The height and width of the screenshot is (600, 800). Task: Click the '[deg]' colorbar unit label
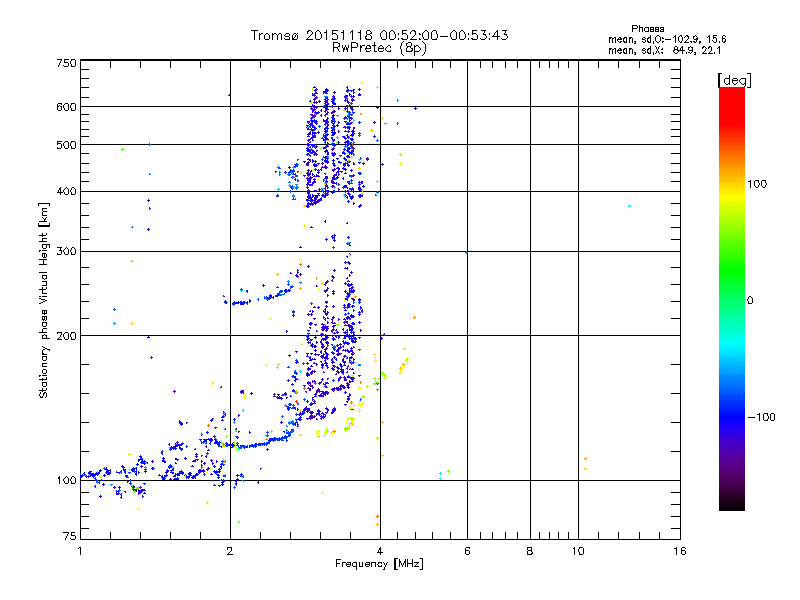click(x=734, y=80)
